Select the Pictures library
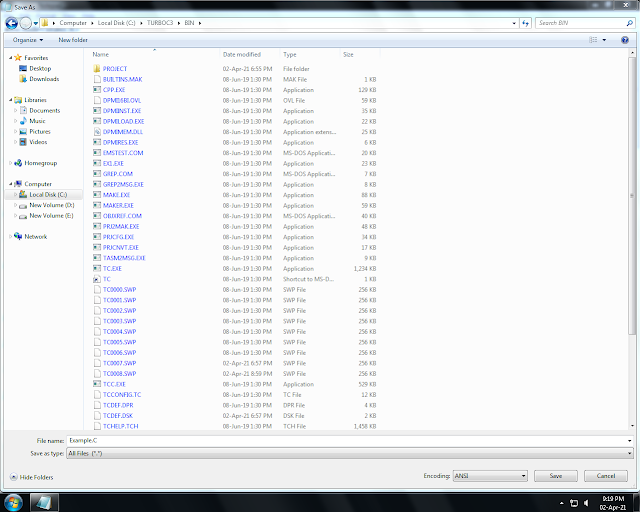This screenshot has width=640, height=512. [x=40, y=132]
